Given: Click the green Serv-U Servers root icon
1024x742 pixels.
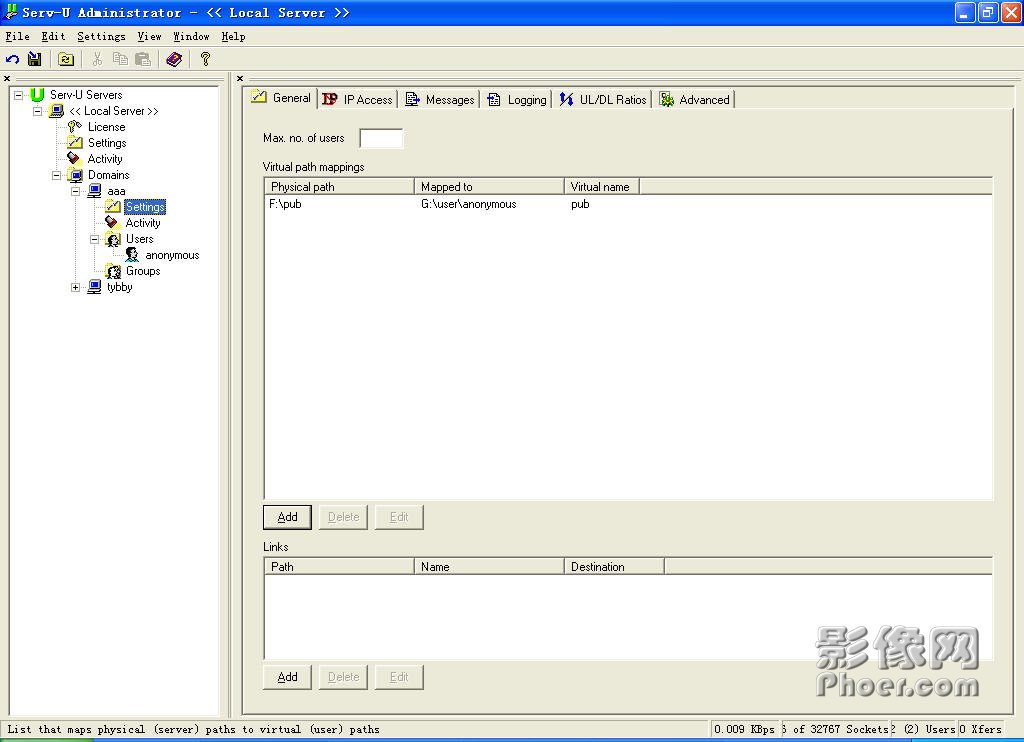Looking at the screenshot, I should click(37, 95).
